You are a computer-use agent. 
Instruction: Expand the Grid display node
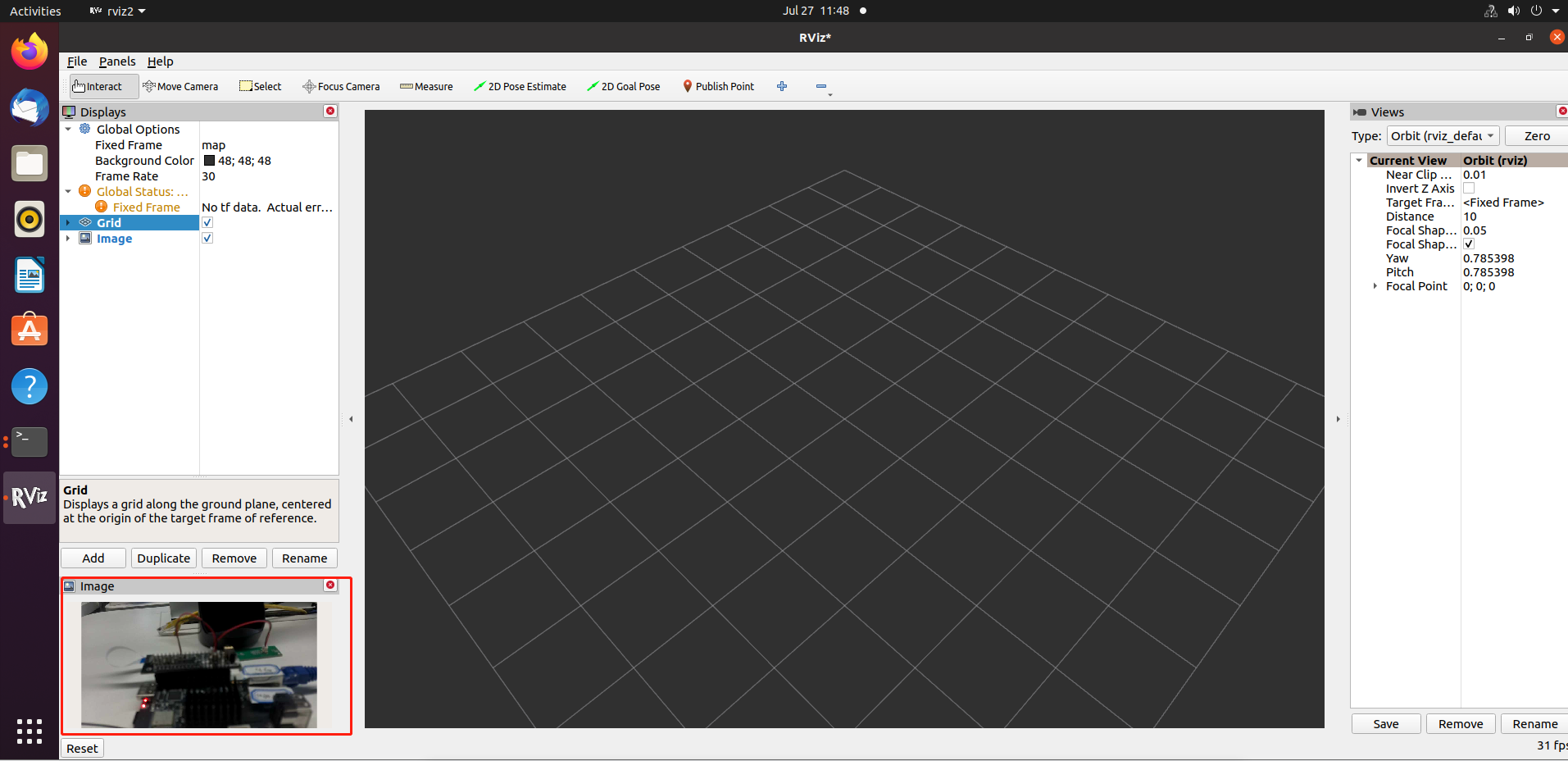[x=68, y=222]
